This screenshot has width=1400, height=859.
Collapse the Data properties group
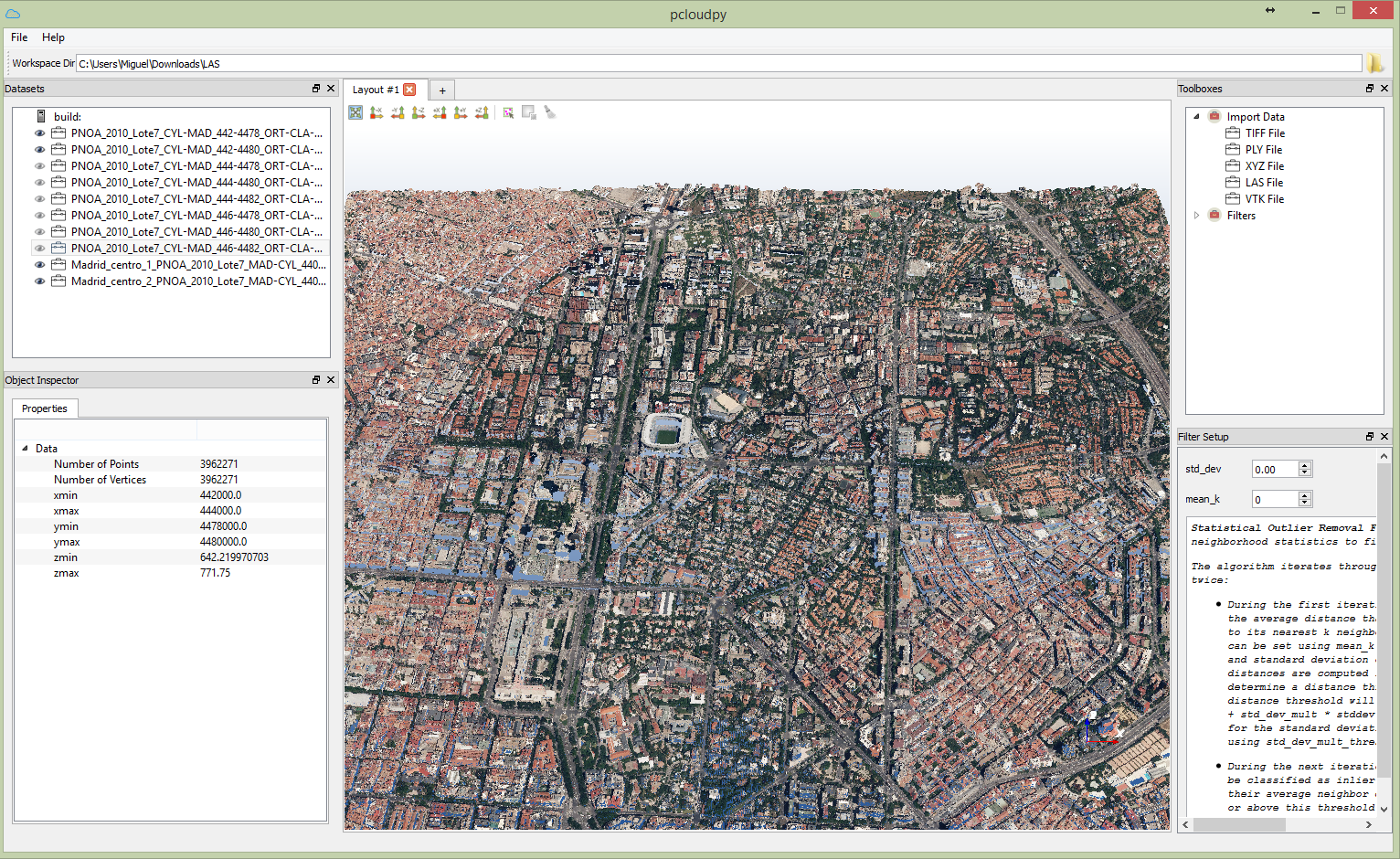point(25,449)
